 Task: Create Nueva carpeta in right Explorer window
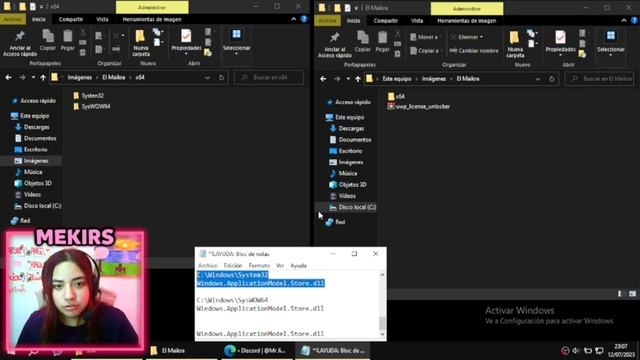(515, 44)
